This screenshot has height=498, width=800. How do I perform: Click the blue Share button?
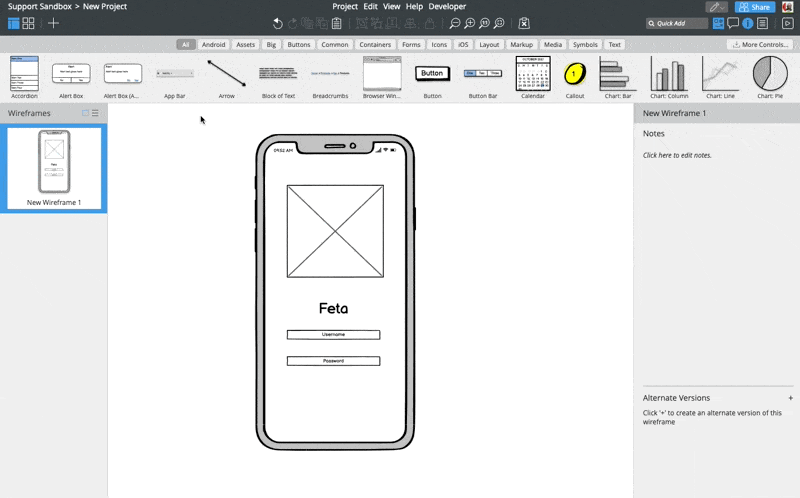(755, 7)
